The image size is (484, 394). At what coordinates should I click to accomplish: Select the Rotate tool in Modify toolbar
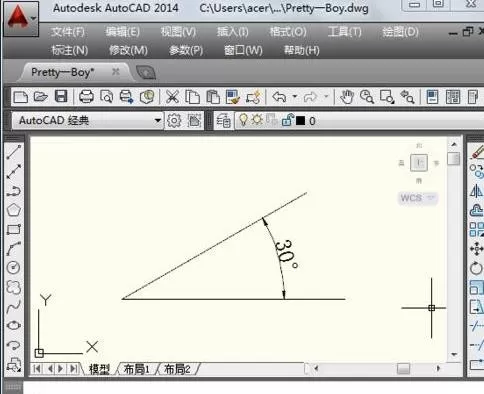(477, 268)
